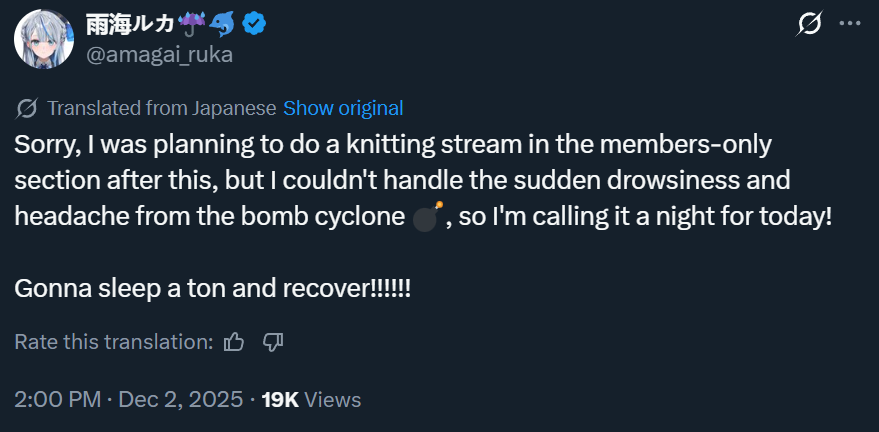Click the 'Gonna sleep a ton and recover' line
Image resolution: width=879 pixels, height=432 pixels.
213,288
